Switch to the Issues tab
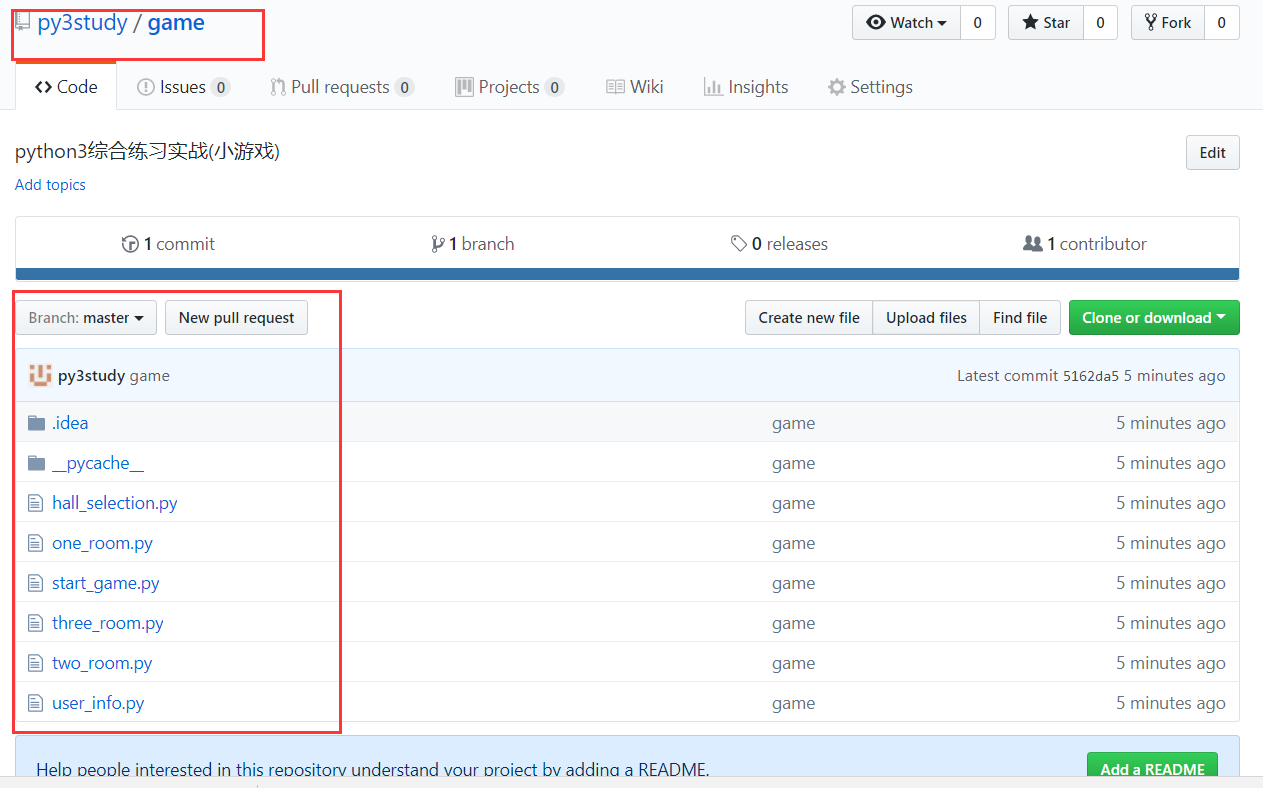The width and height of the screenshot is (1263, 788). point(183,87)
